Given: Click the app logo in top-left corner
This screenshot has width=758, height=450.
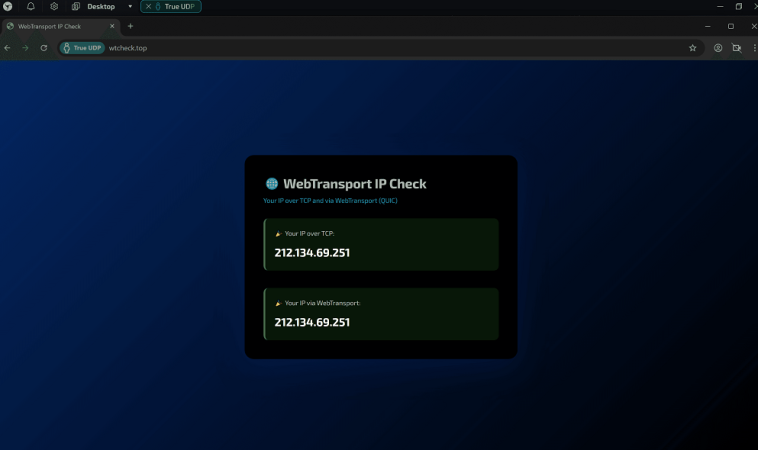Looking at the screenshot, I should tap(8, 6).
